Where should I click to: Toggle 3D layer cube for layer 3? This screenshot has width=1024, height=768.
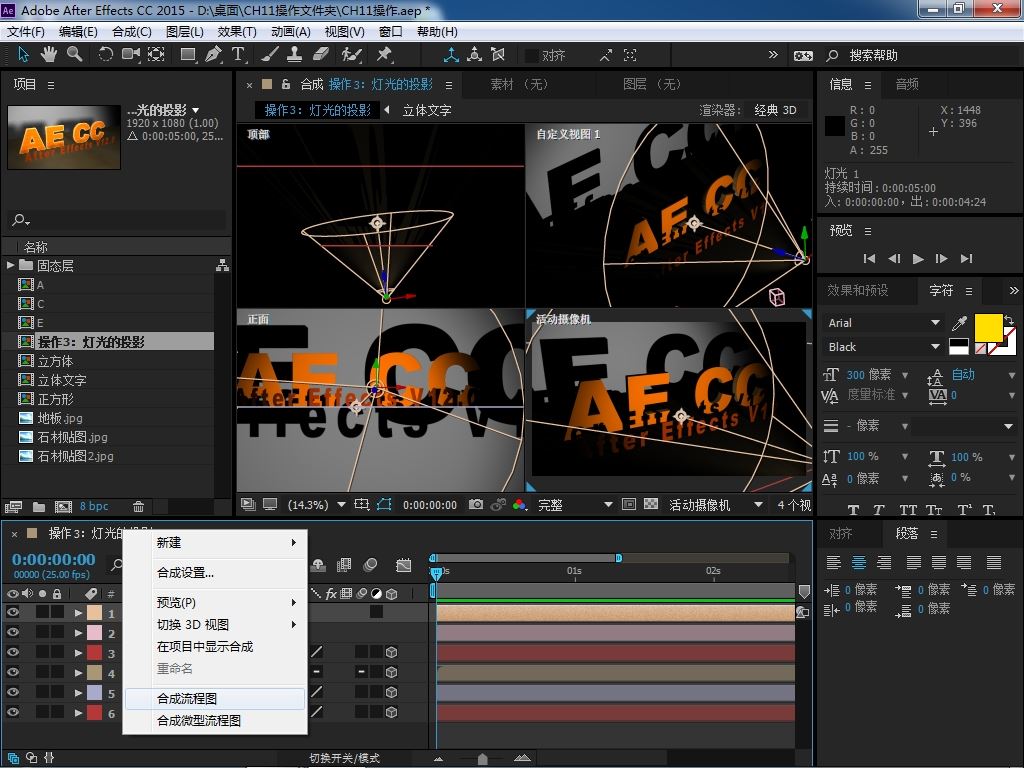point(392,652)
